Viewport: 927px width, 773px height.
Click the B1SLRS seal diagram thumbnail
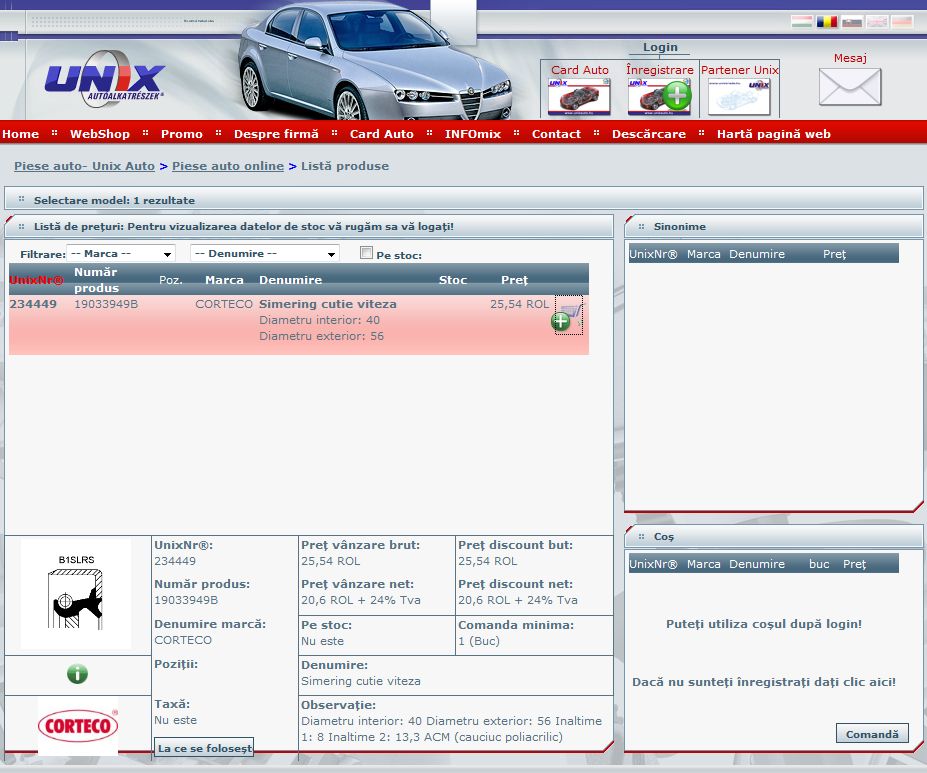(x=76, y=594)
